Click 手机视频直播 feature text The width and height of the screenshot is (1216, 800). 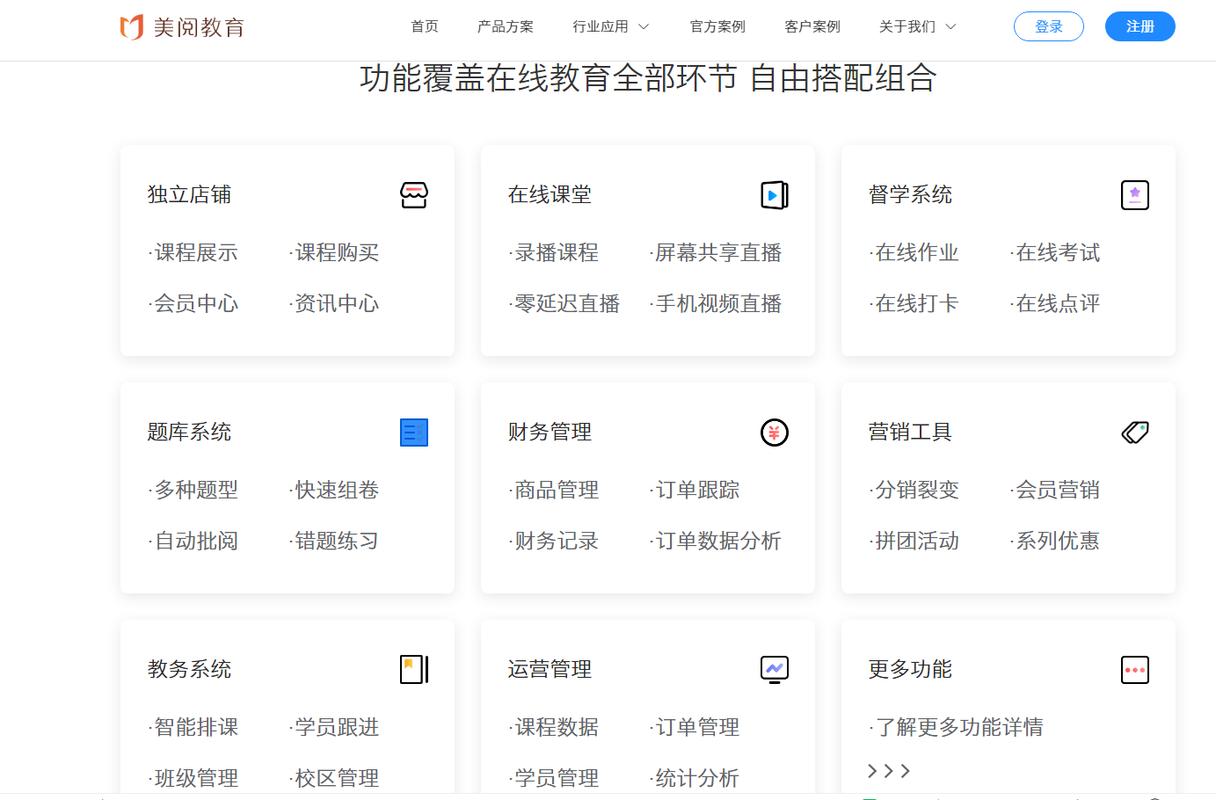pyautogui.click(x=716, y=304)
